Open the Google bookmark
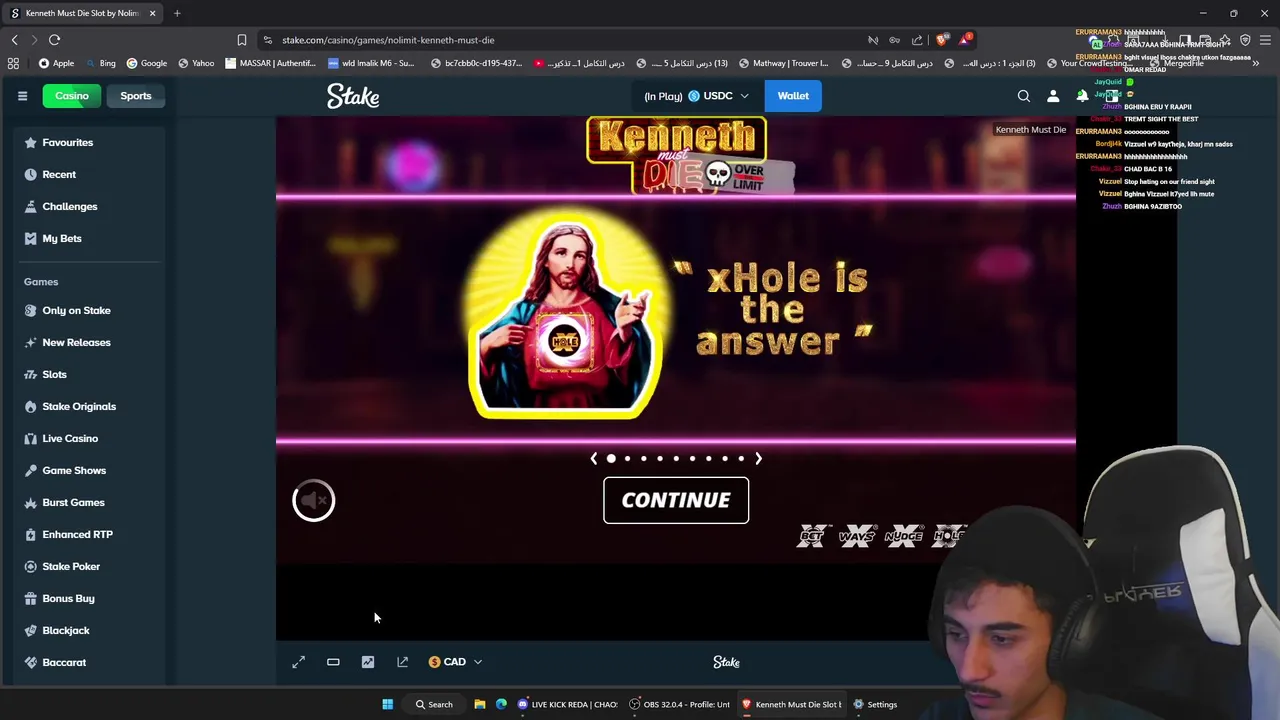 click(146, 63)
